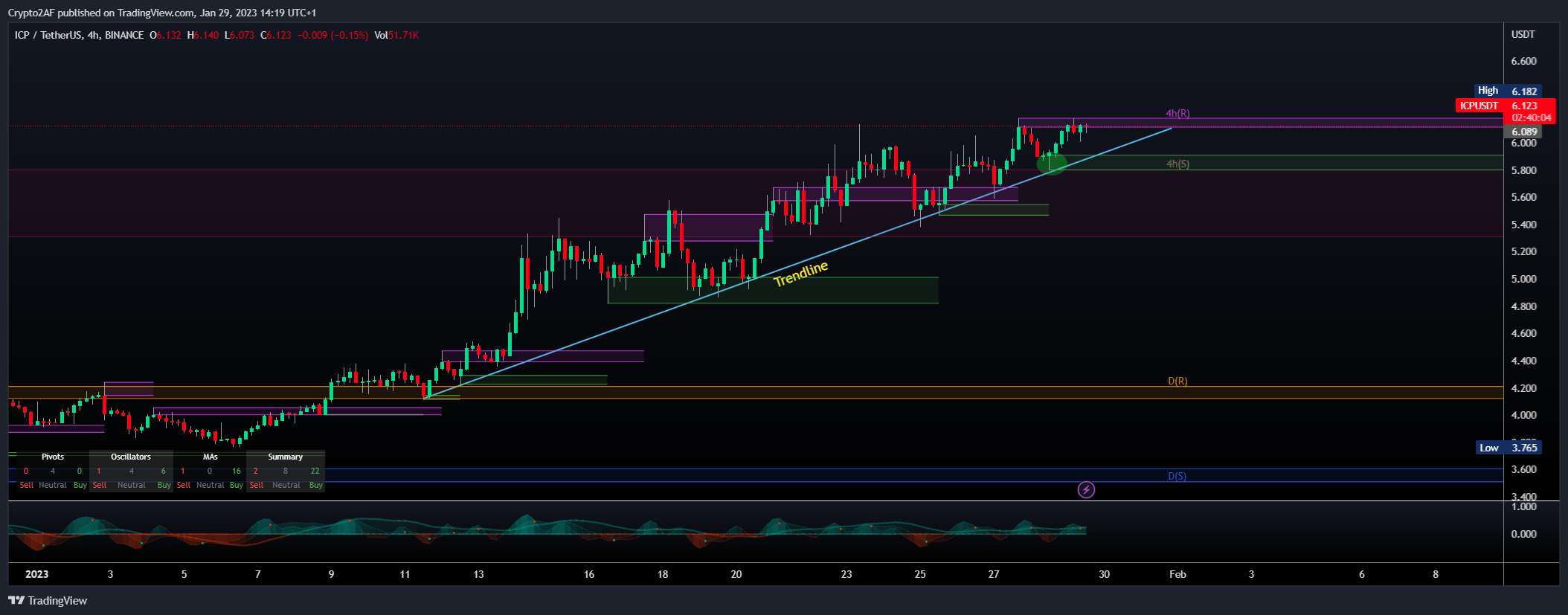Image resolution: width=1568 pixels, height=615 pixels.
Task: Click the close price value C6.123
Action: [x=276, y=35]
